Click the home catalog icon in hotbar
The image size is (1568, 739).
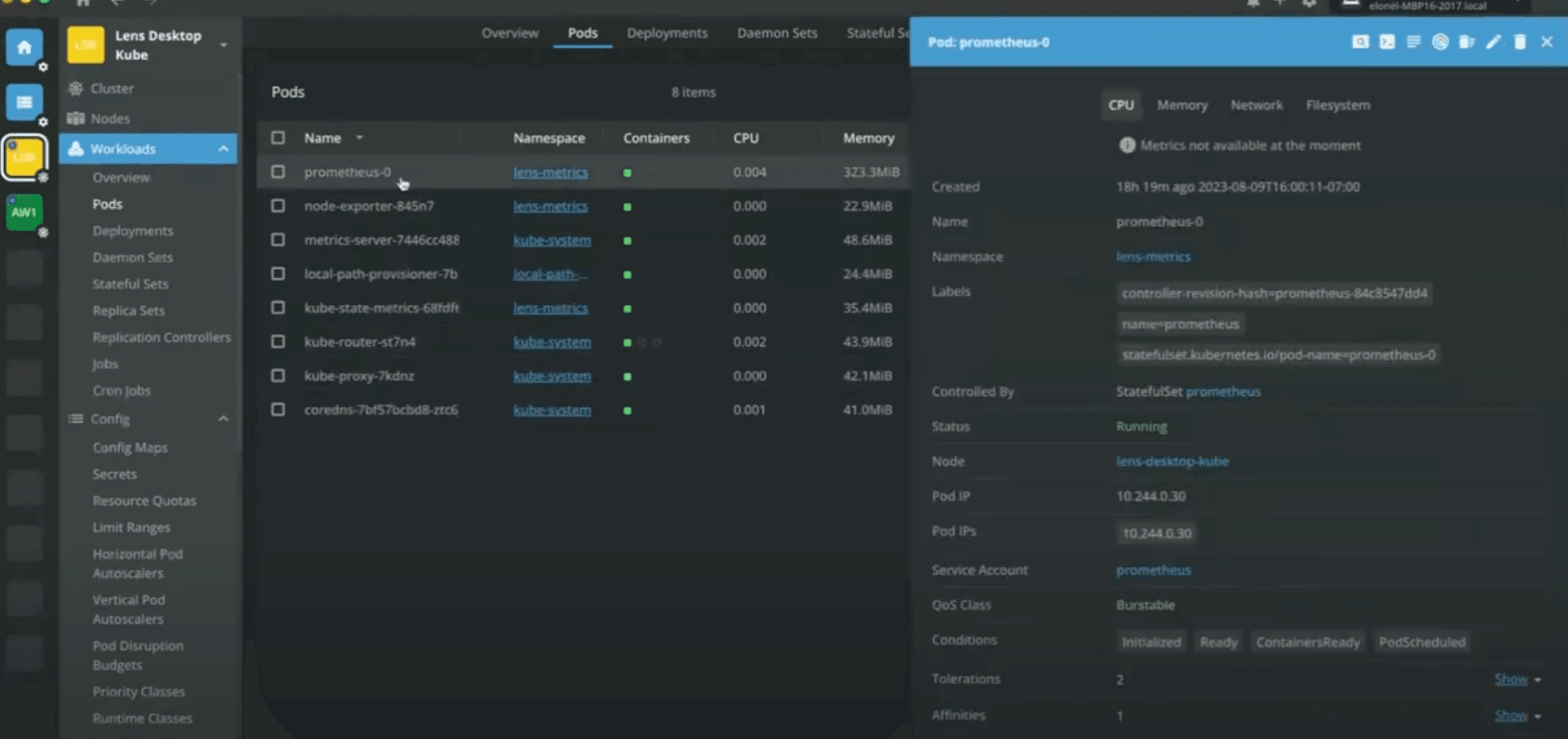click(x=25, y=48)
